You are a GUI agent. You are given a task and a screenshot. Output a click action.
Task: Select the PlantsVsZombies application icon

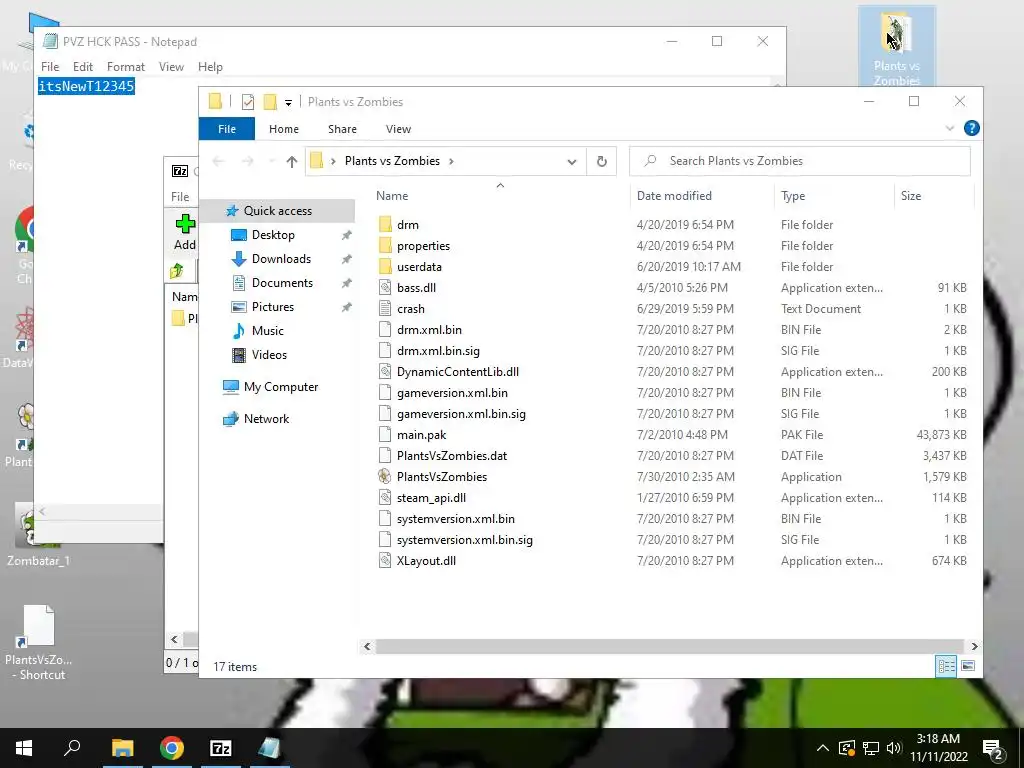pos(385,477)
